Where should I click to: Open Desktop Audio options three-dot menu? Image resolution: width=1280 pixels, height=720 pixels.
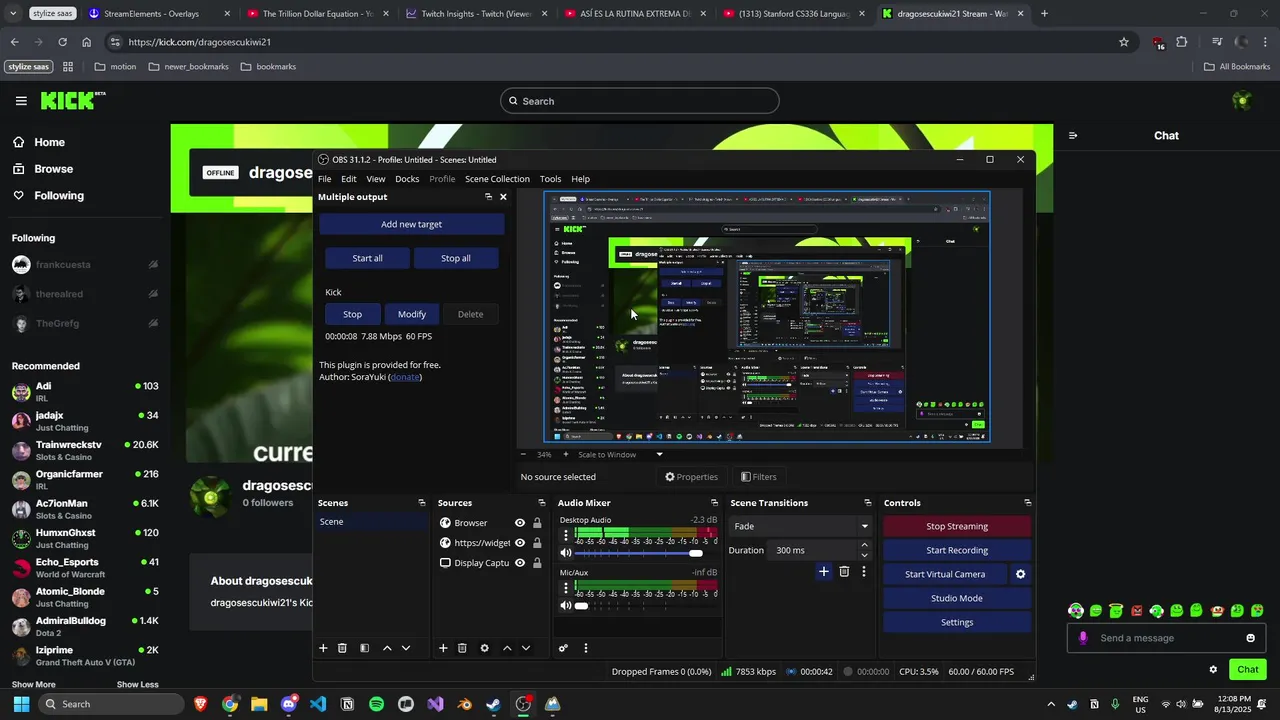pos(566,535)
